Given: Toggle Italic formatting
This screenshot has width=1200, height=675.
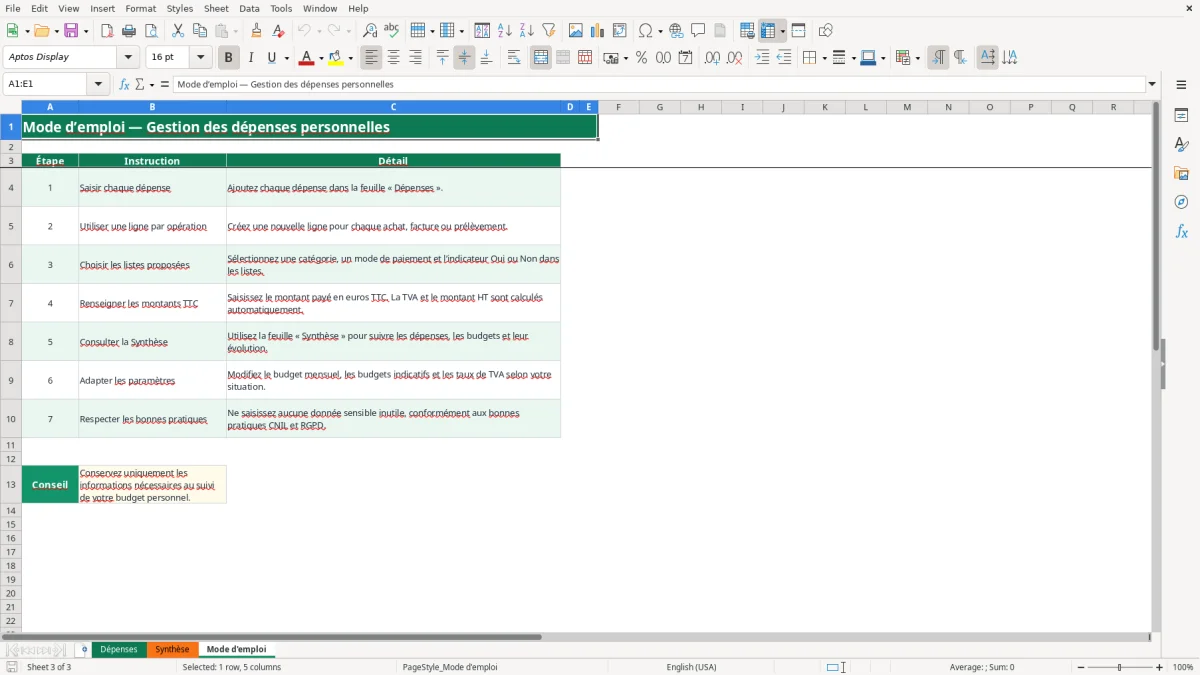Looking at the screenshot, I should click(x=251, y=58).
